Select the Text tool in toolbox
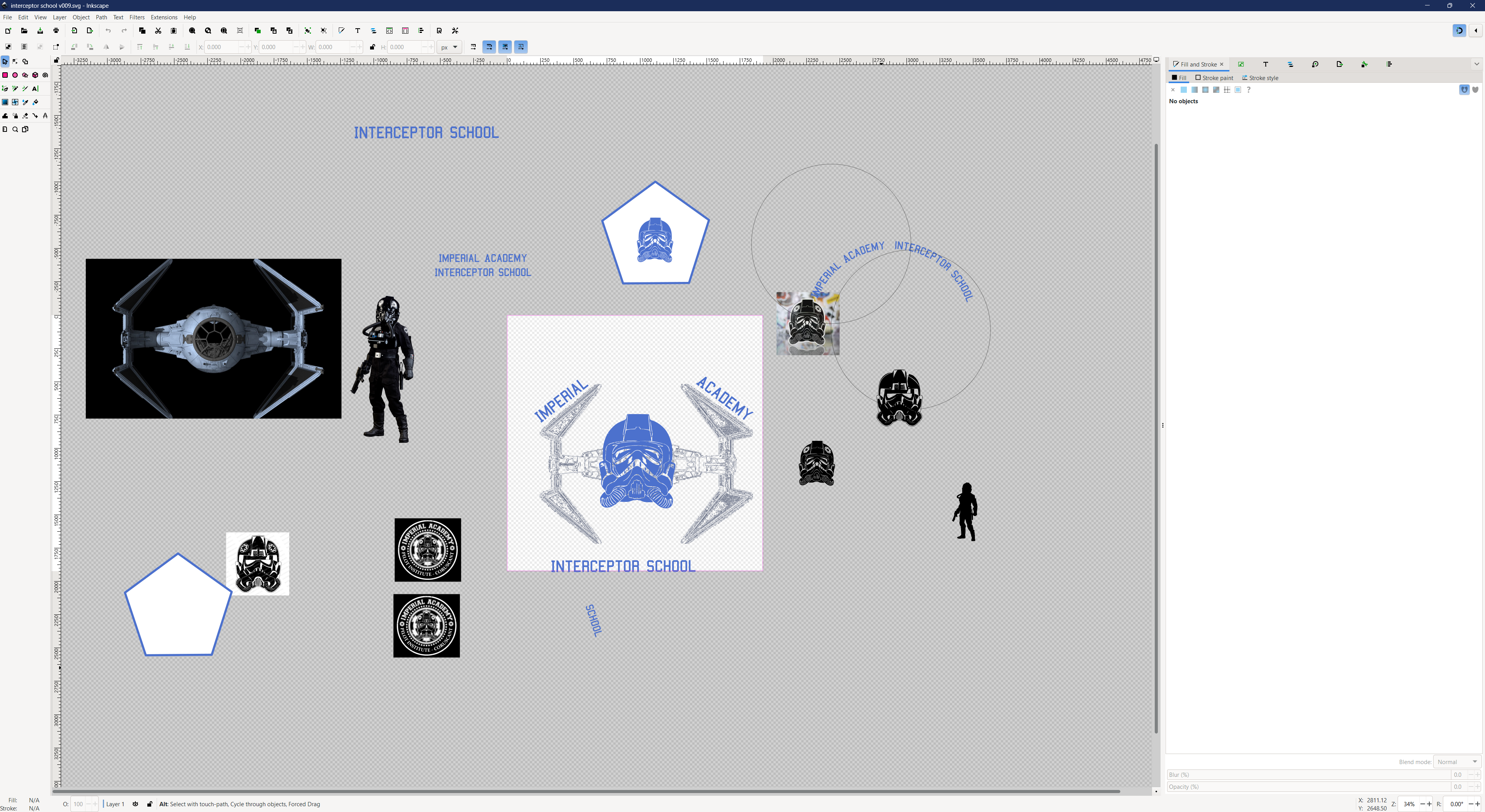 click(x=35, y=89)
